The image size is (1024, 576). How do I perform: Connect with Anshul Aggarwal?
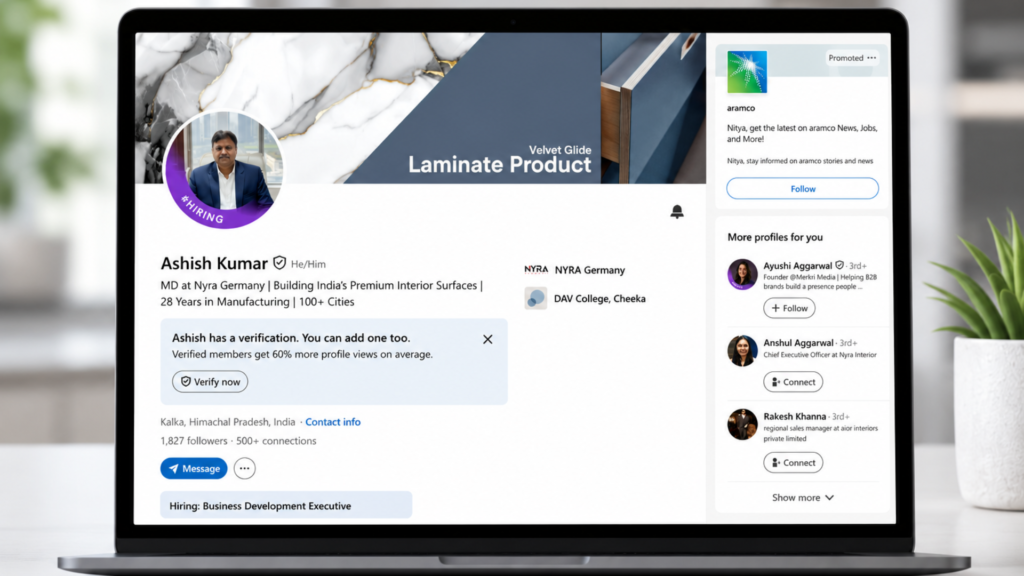click(793, 381)
